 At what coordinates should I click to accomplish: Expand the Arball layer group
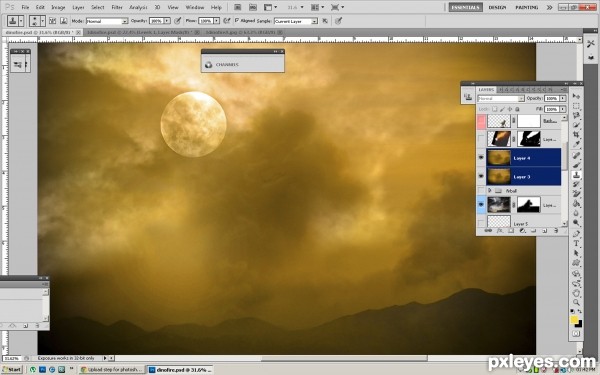[489, 190]
